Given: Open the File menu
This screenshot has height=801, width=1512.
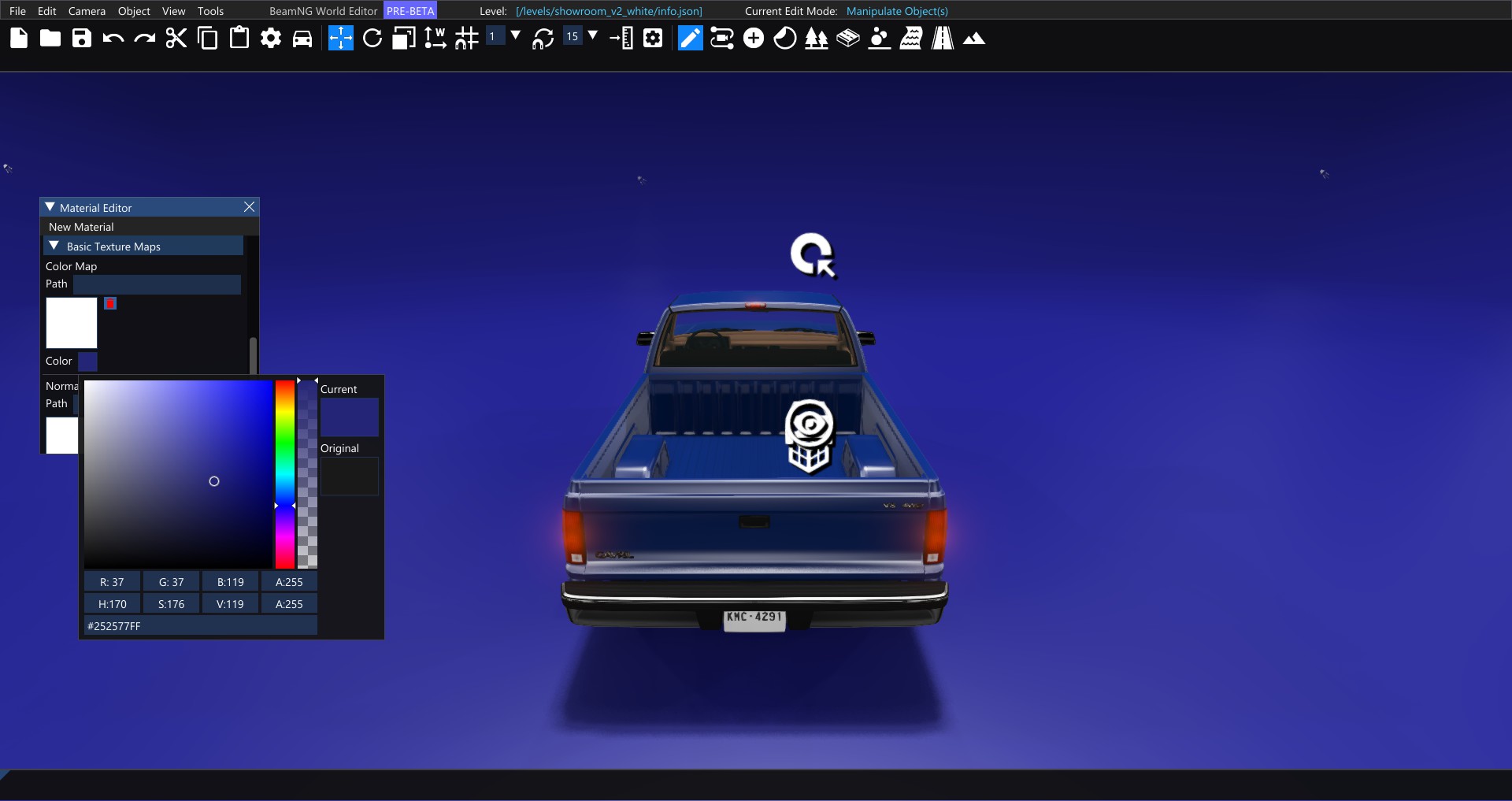Looking at the screenshot, I should coord(17,11).
